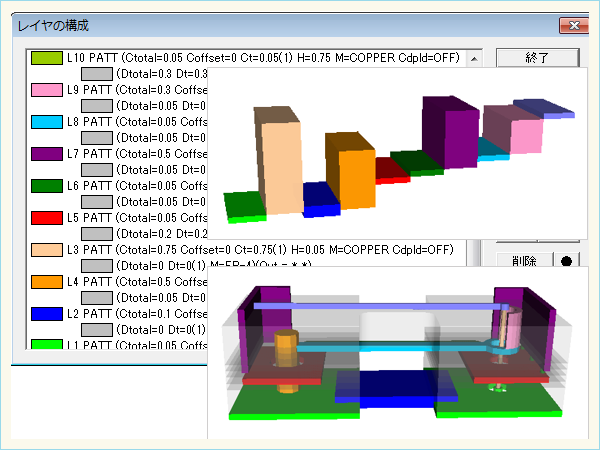Image resolution: width=600 pixels, height=450 pixels.
Task: Click the 削除 delete button
Action: [523, 261]
